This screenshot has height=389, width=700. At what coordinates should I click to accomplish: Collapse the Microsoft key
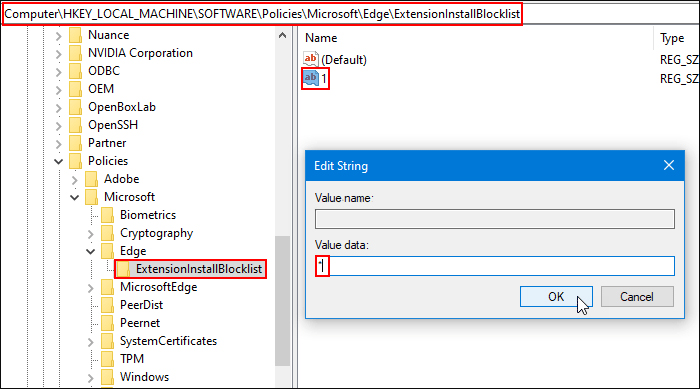(75, 197)
